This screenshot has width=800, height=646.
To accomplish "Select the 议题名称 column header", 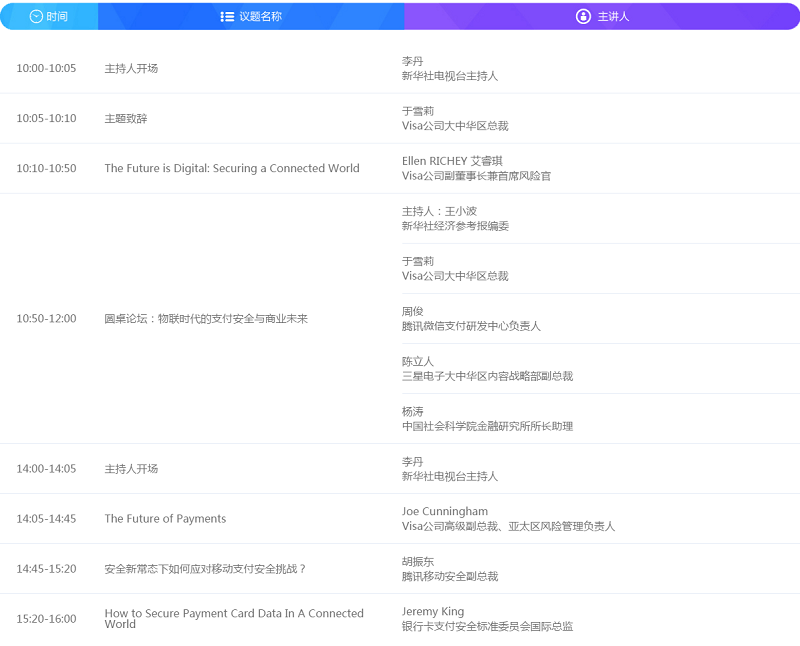I will [x=260, y=17].
